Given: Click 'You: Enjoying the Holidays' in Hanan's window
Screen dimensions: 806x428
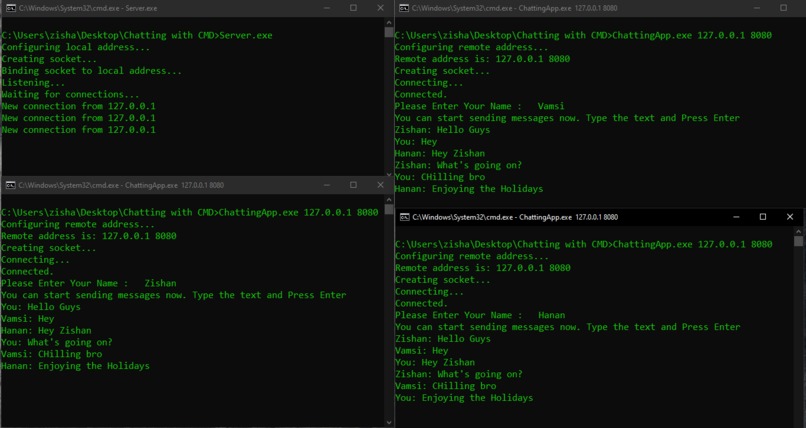Looking at the screenshot, I should point(464,398).
